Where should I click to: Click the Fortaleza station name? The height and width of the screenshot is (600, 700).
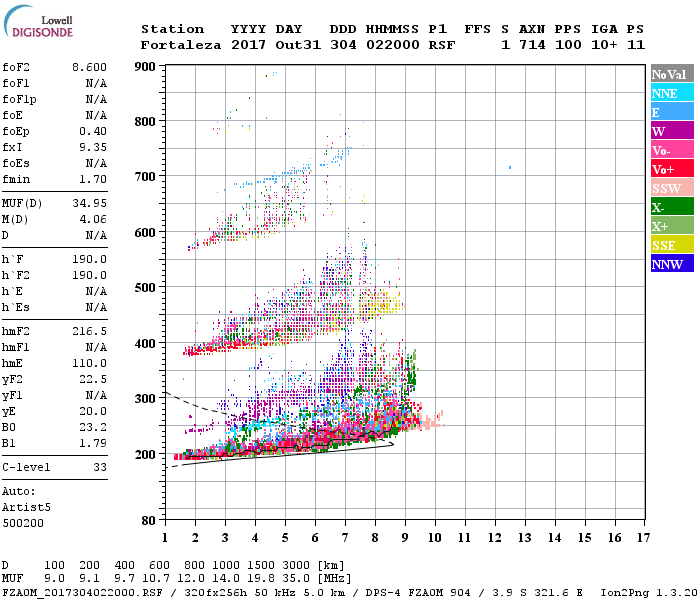point(181,45)
